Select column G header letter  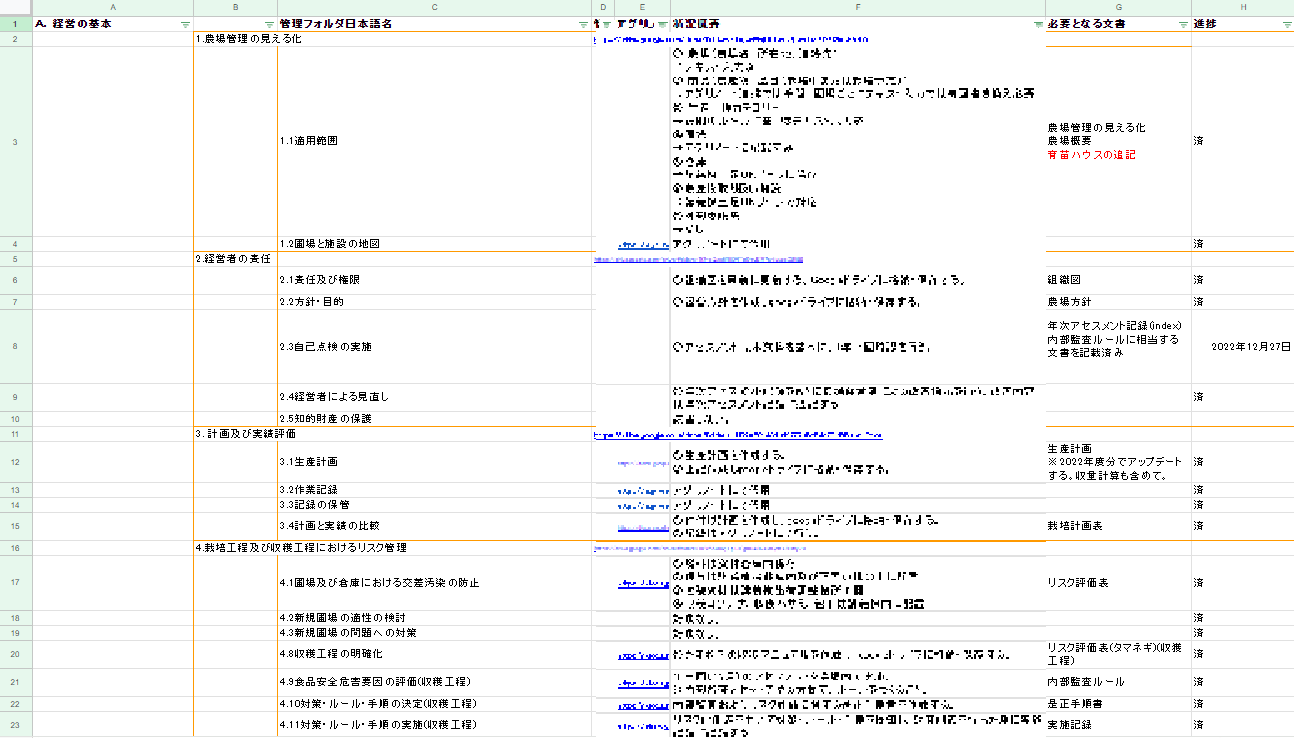[x=1118, y=7]
